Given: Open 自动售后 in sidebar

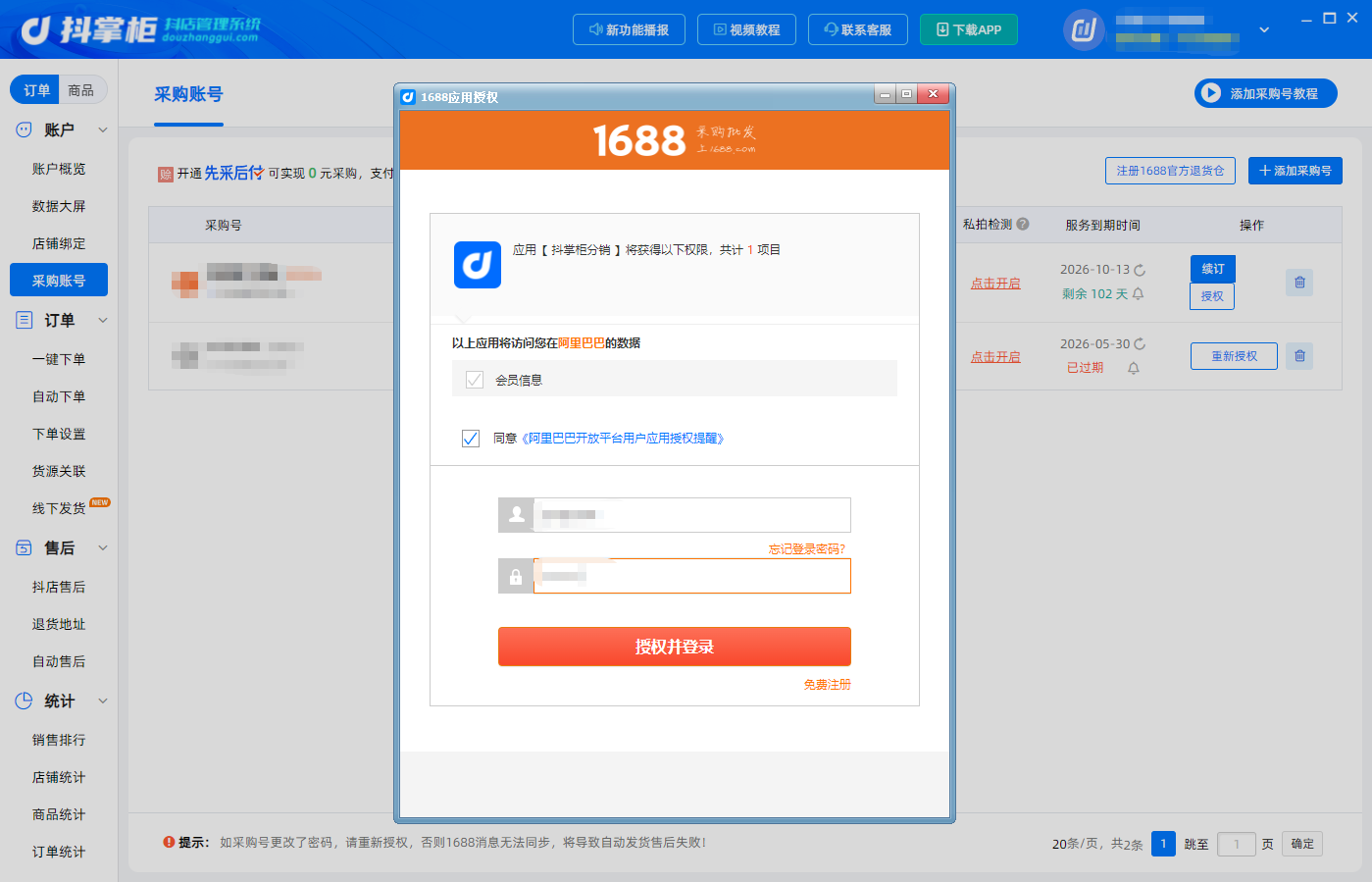Looking at the screenshot, I should coord(59,661).
